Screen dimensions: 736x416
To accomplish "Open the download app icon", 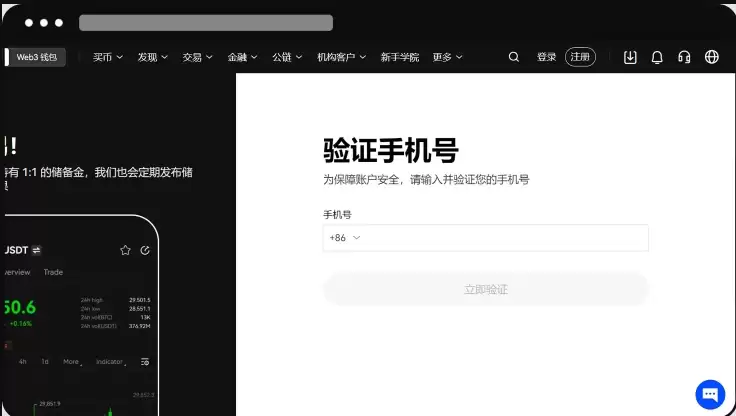I will pos(630,57).
